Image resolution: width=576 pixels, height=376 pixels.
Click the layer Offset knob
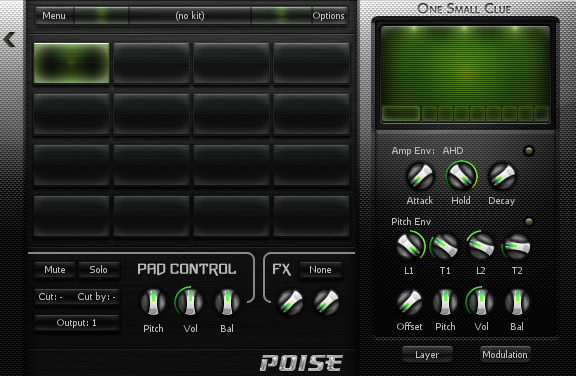(x=410, y=303)
